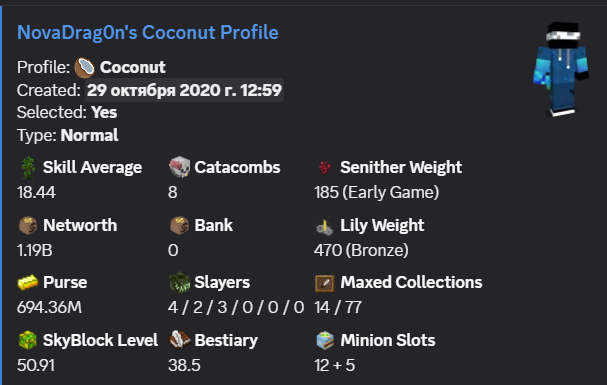The height and width of the screenshot is (385, 607).
Task: Click the Bestiary feather book icon
Action: (179, 340)
